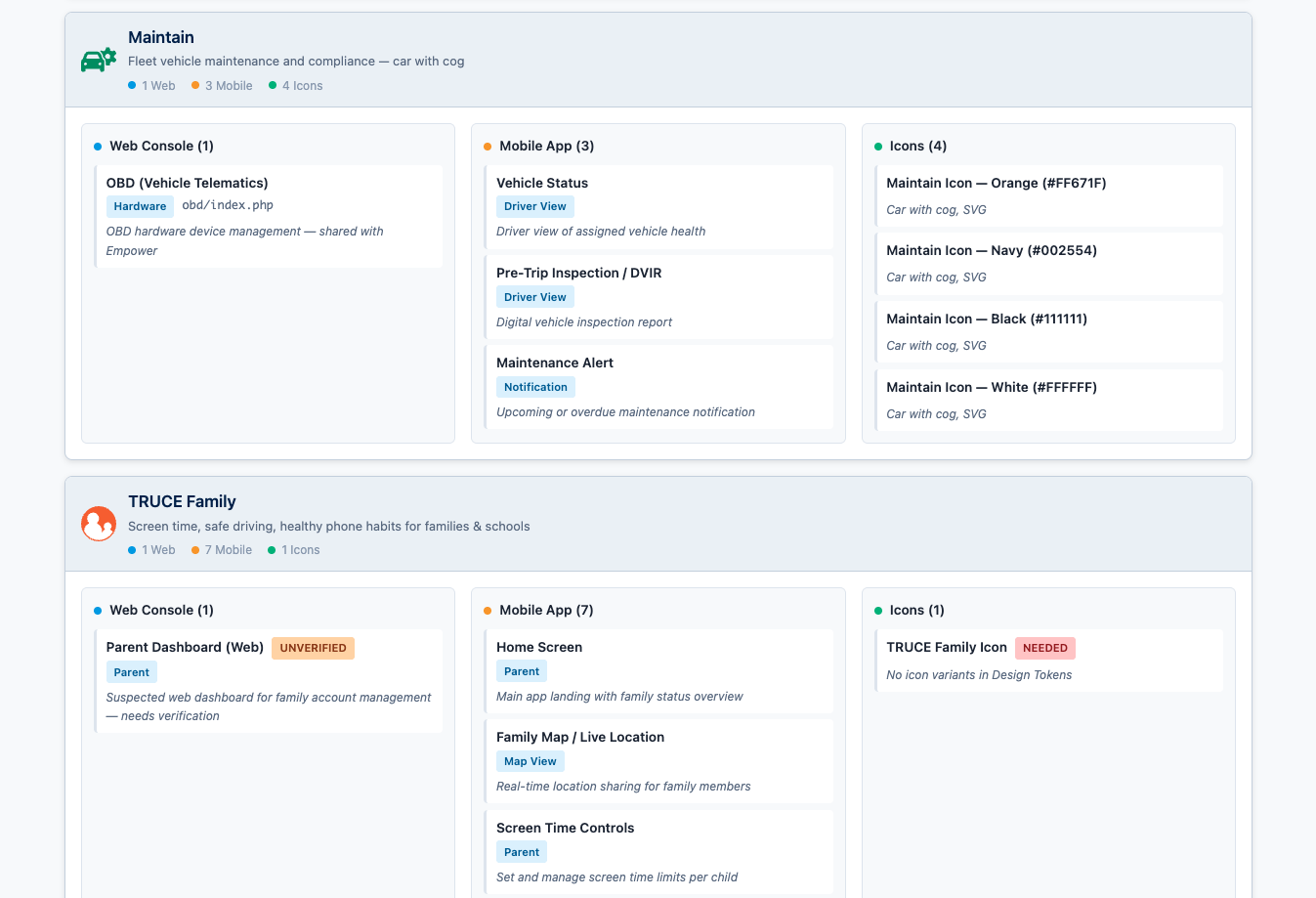This screenshot has width=1316, height=898.
Task: Click the Maintain car with cog icon
Action: tap(99, 61)
